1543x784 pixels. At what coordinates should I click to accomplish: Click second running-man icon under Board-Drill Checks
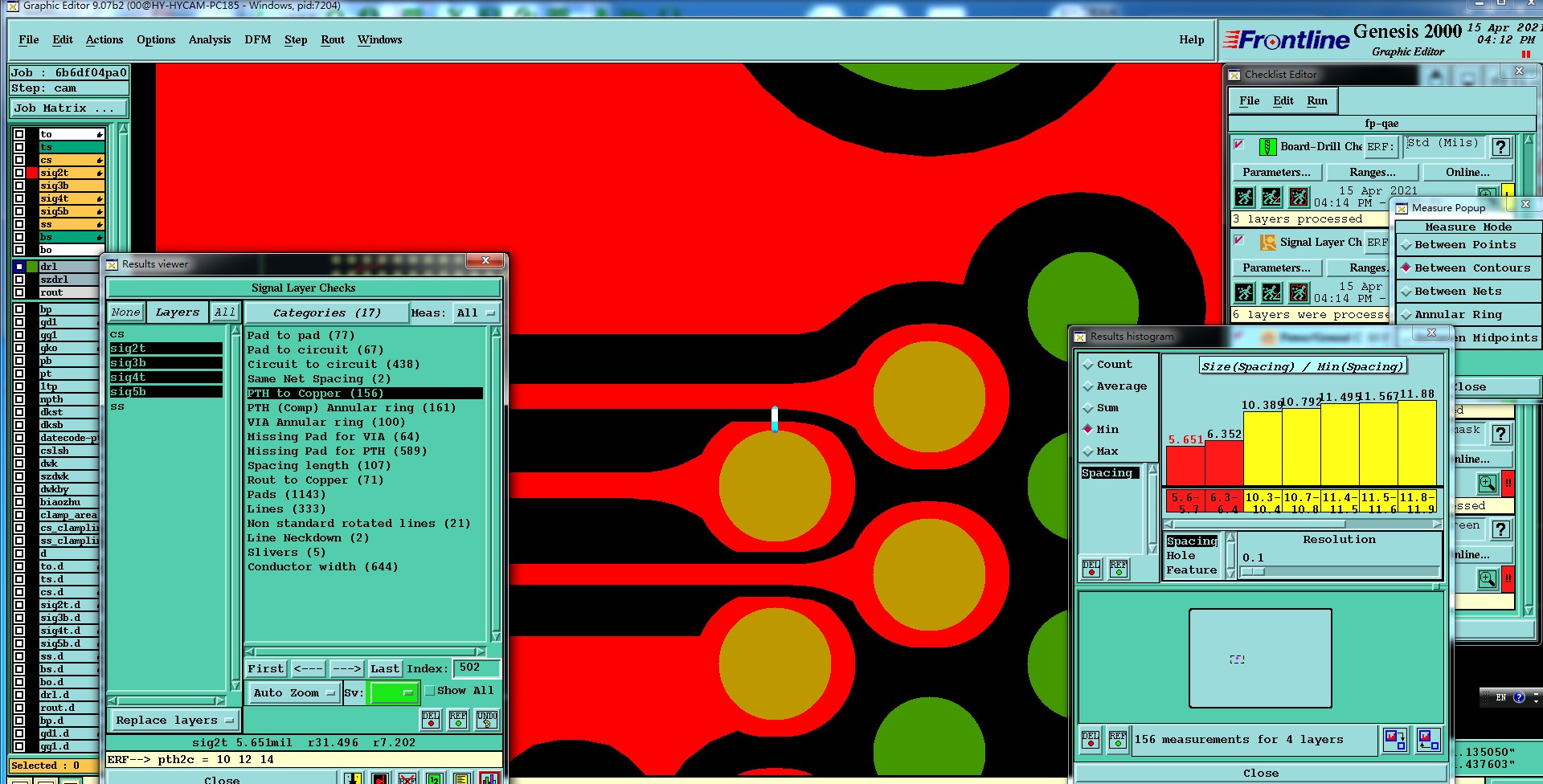pyautogui.click(x=1271, y=197)
